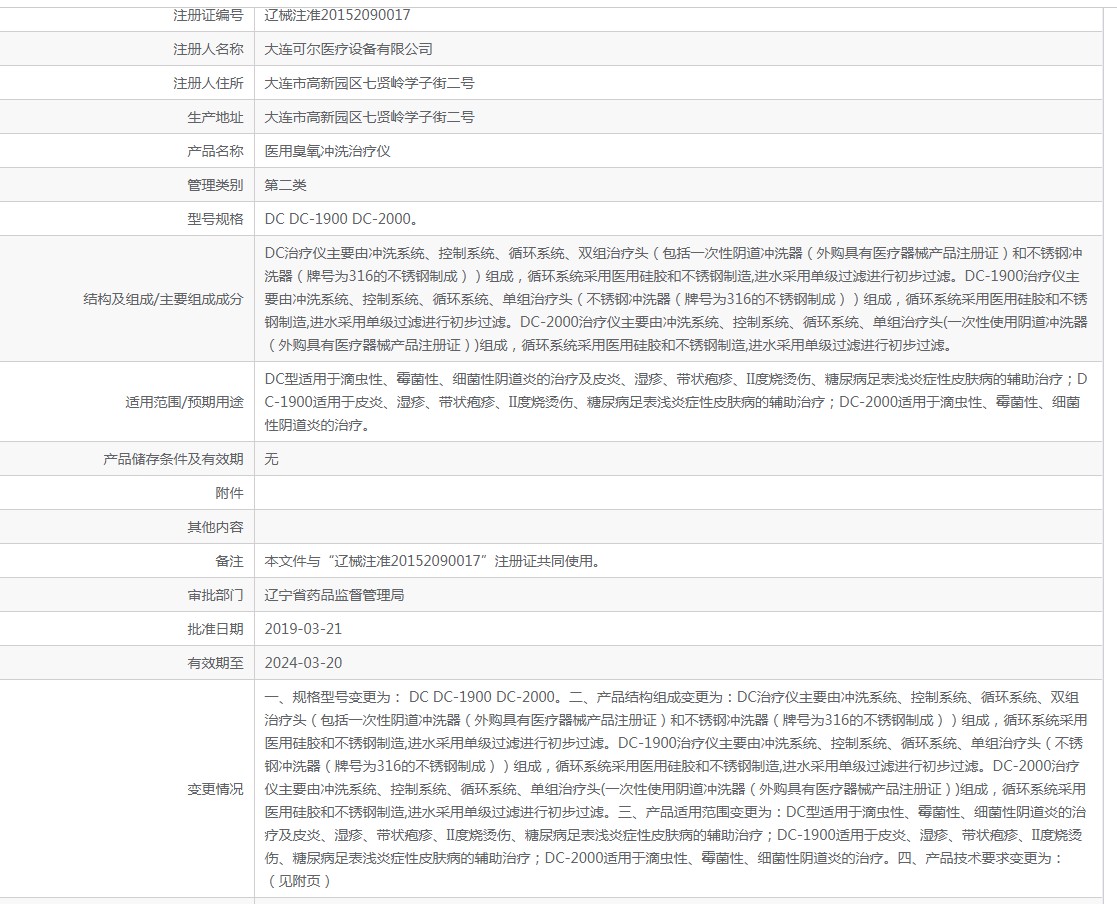The image size is (1117, 904).
Task: Click the 结构及组成/主要组成成分 label
Action: (x=163, y=299)
